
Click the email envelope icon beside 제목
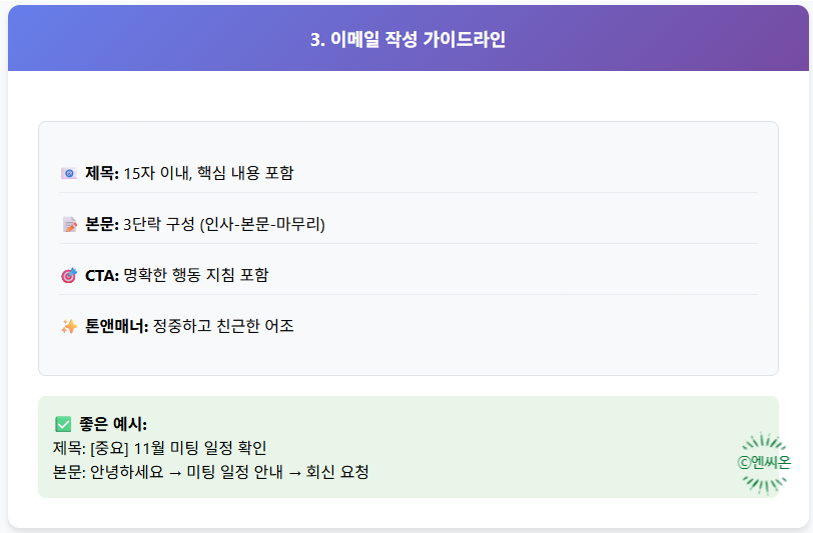pyautogui.click(x=69, y=173)
